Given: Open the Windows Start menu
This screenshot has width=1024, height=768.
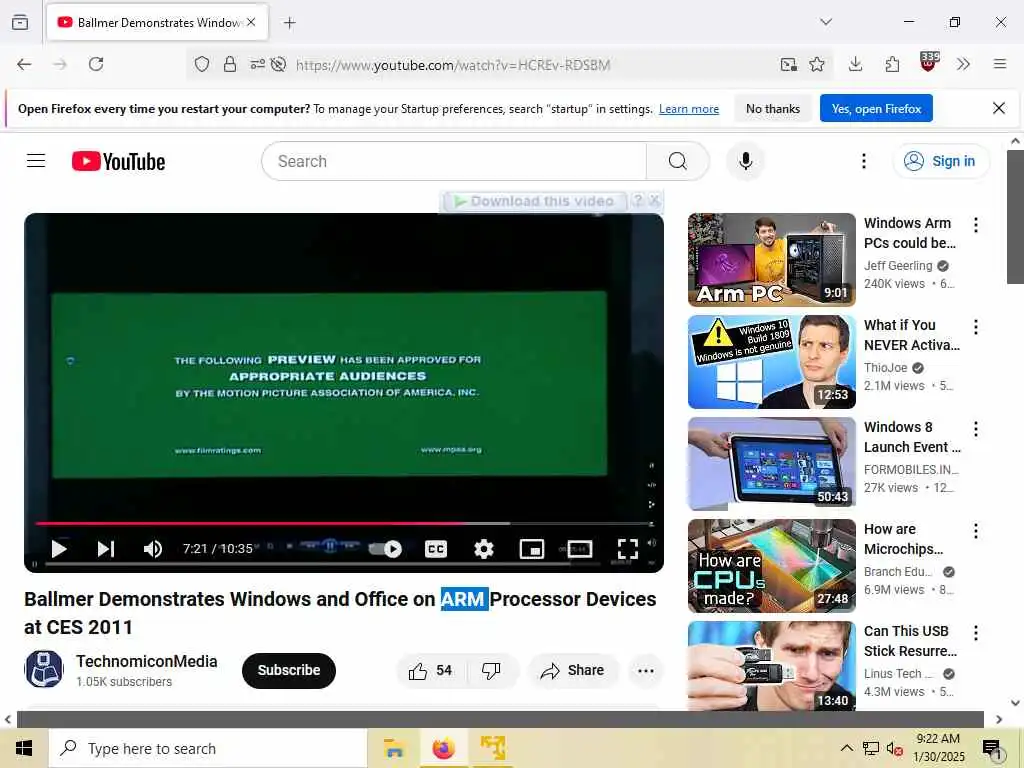Looking at the screenshot, I should (24, 748).
